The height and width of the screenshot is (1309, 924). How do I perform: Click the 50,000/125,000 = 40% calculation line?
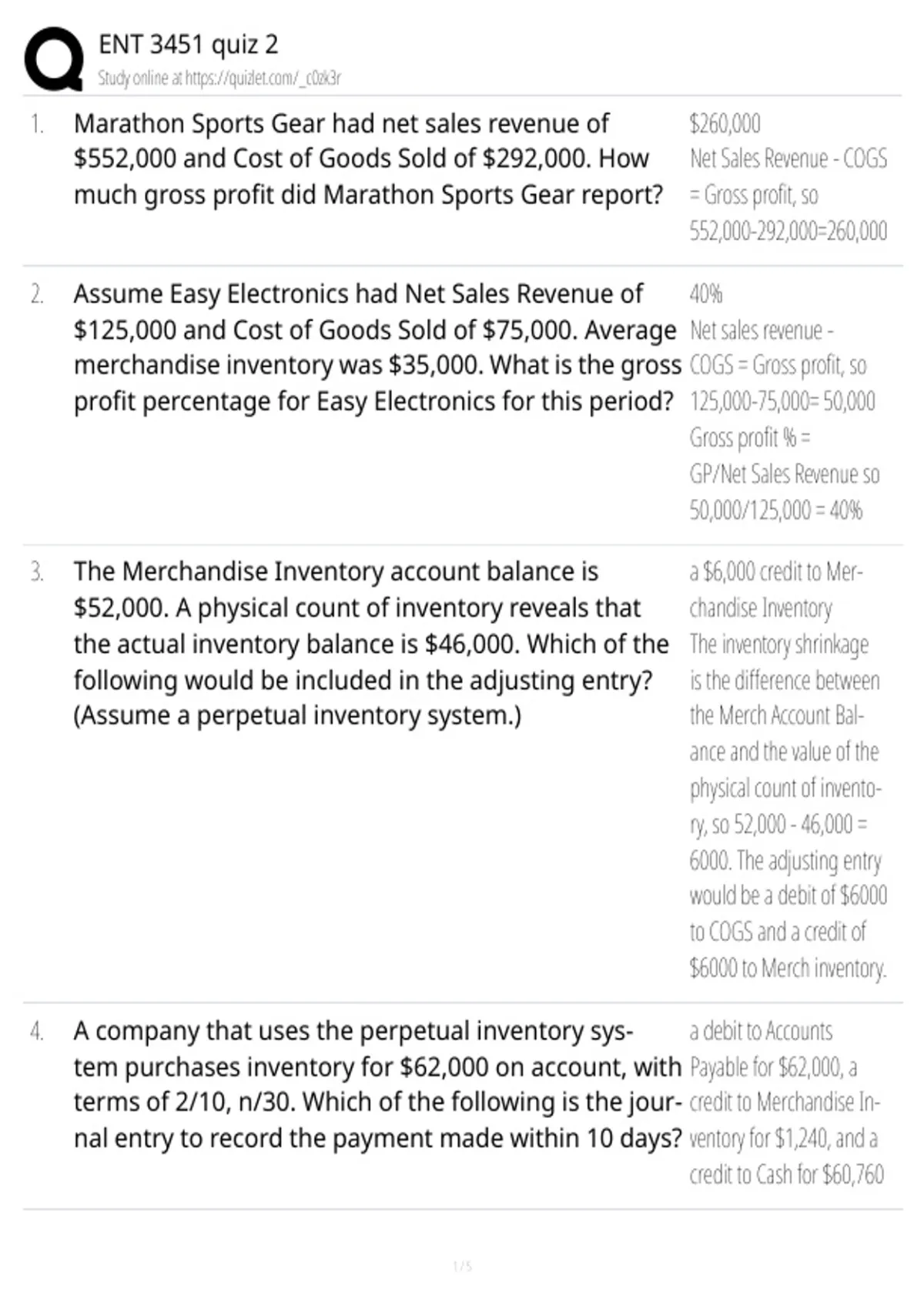[775, 510]
